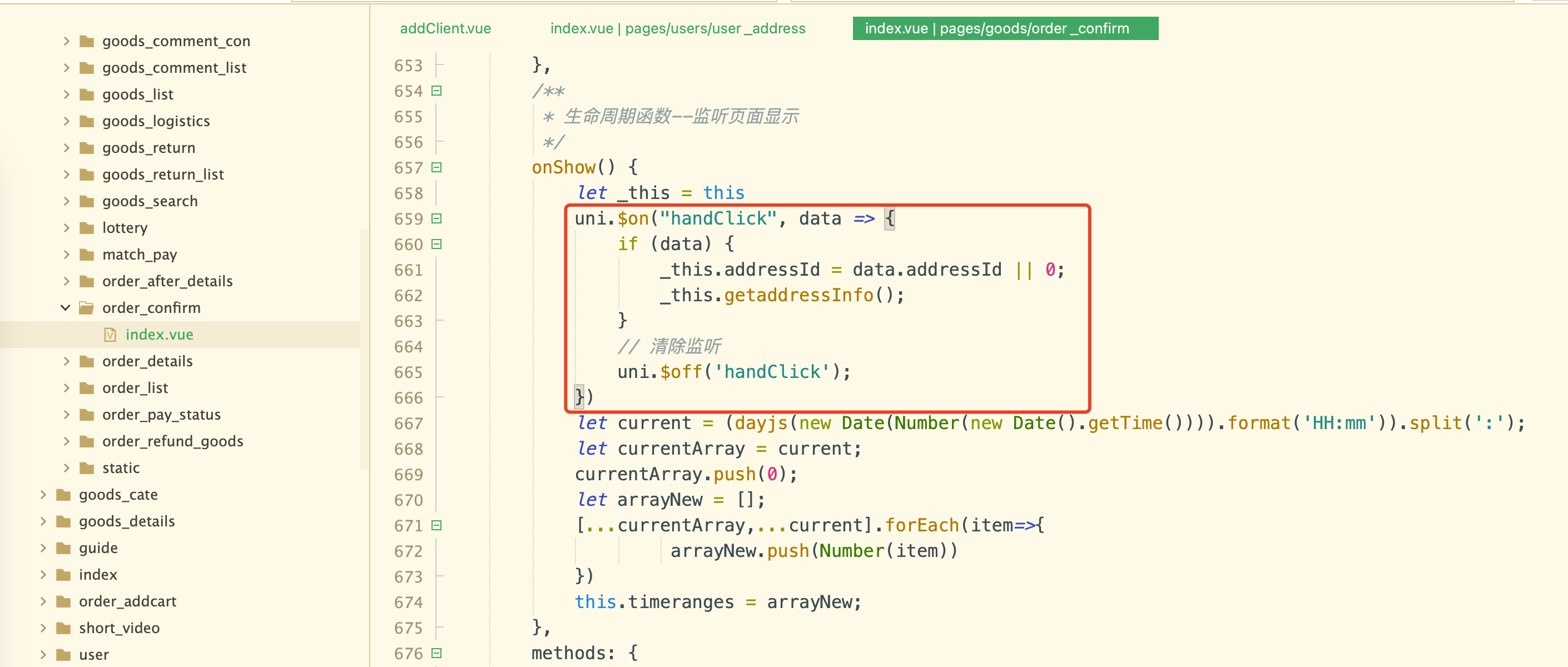Click this.timeranges assignment on line 674

pos(718,602)
